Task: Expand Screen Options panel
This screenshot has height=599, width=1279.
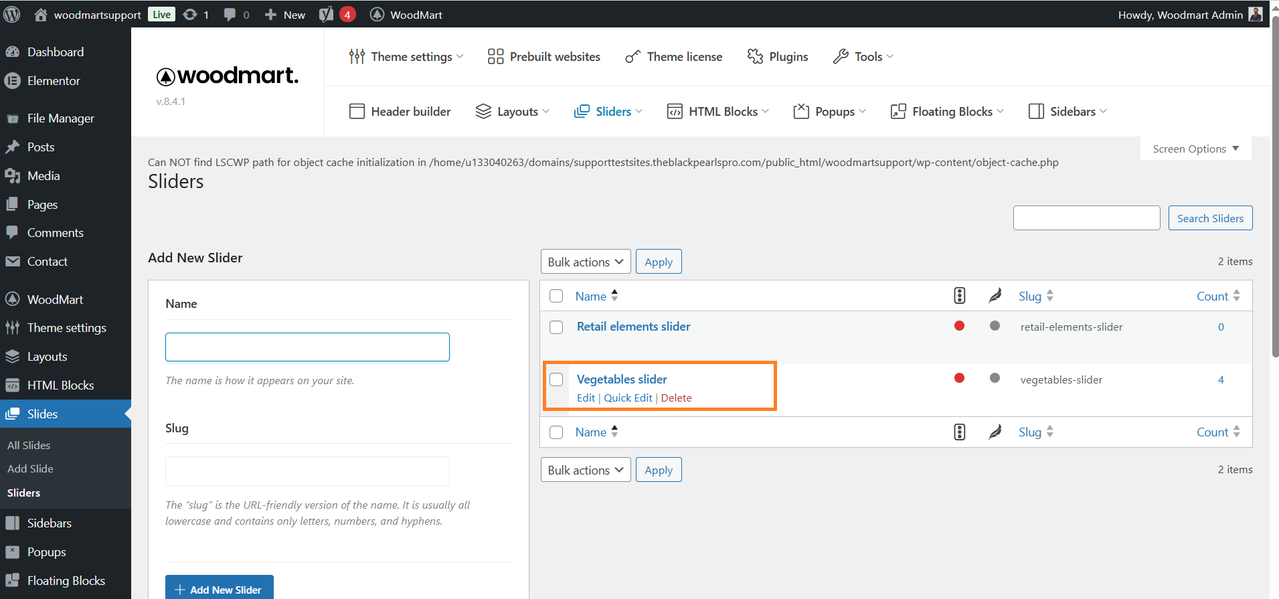Action: 1196,149
